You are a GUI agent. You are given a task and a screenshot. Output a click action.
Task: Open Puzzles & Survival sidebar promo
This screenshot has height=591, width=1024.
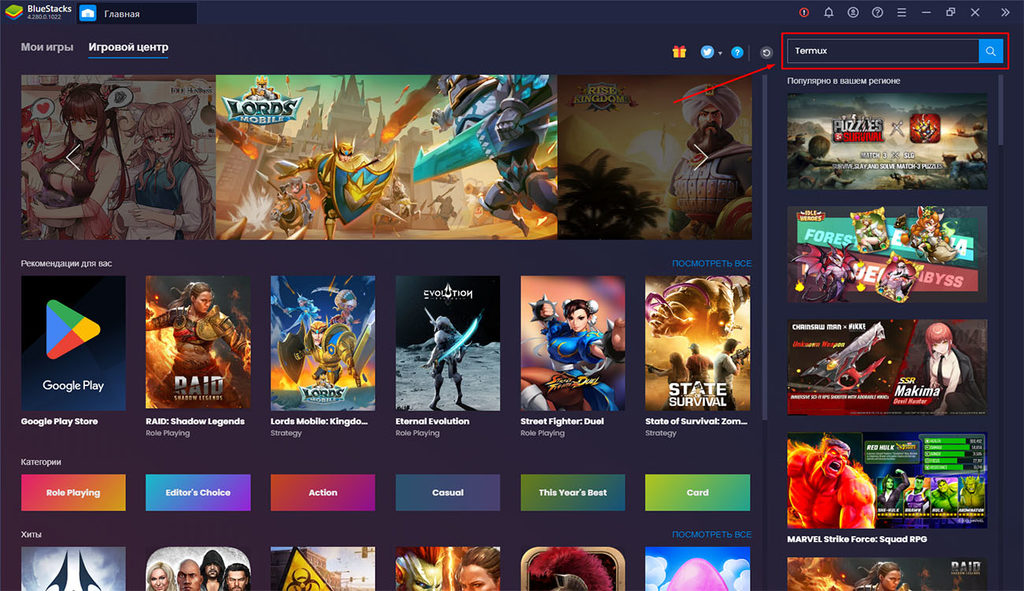[x=887, y=141]
